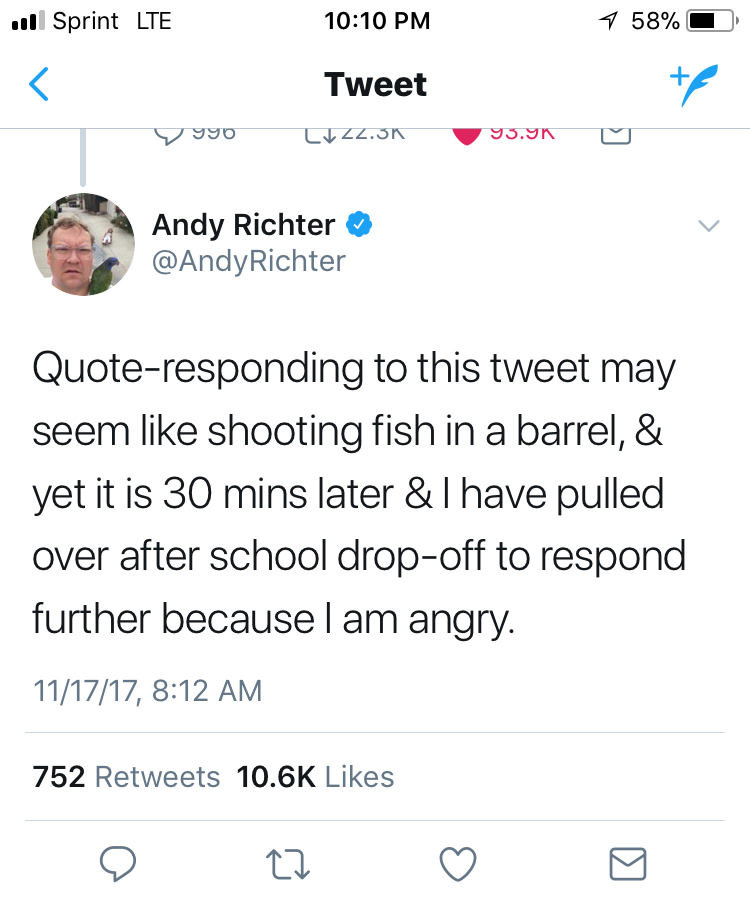The height and width of the screenshot is (903, 750).
Task: Tap the battery indicator in status bar
Action: (x=708, y=20)
